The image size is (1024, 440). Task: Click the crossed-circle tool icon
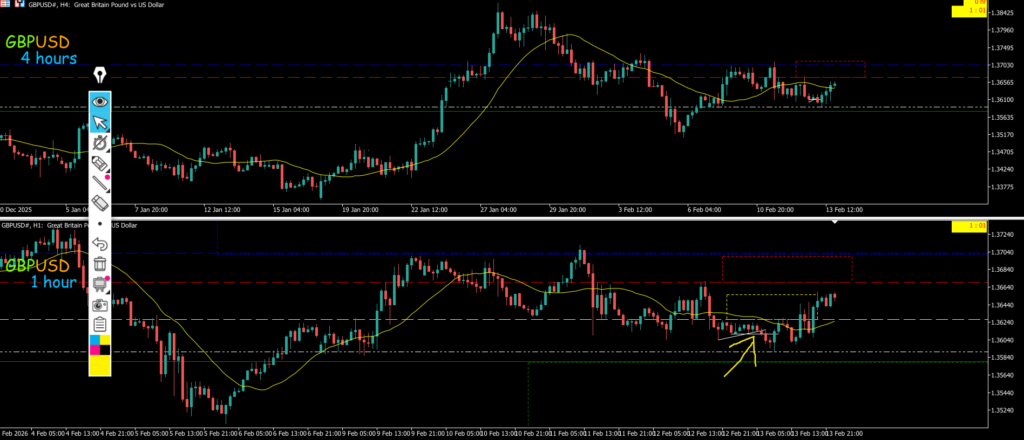click(x=100, y=143)
